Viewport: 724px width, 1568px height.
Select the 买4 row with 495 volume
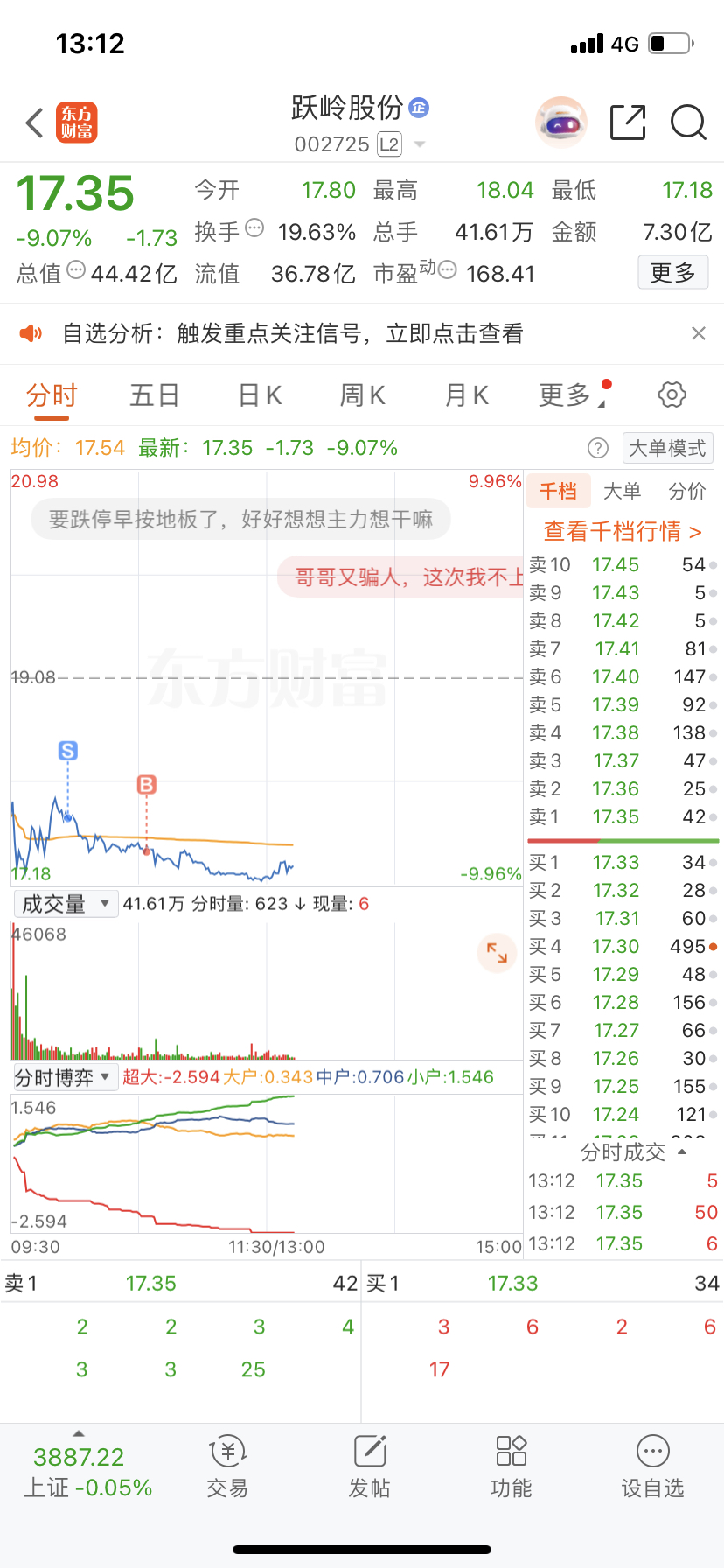pyautogui.click(x=623, y=947)
